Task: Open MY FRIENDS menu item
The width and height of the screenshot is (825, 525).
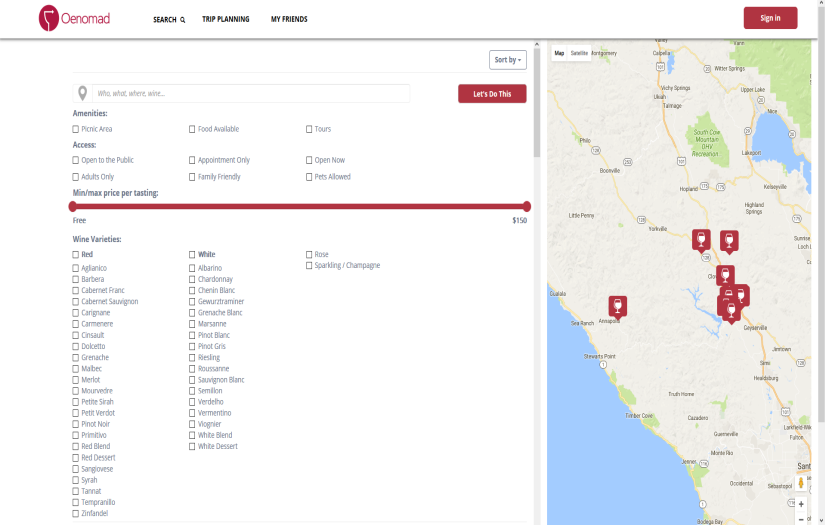Action: click(x=289, y=19)
